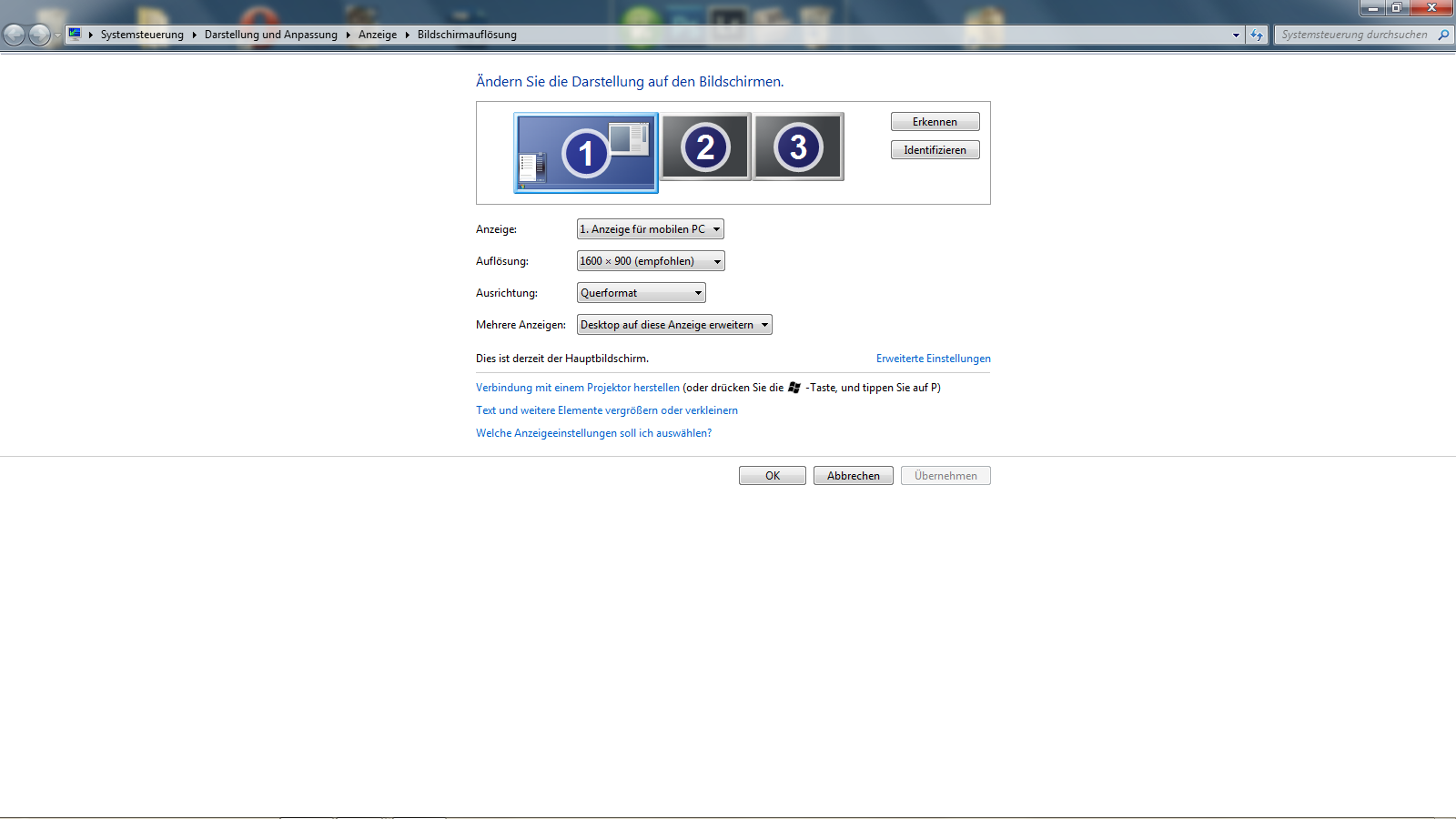The height and width of the screenshot is (819, 1456).
Task: Select monitor 3 display icon
Action: (798, 147)
